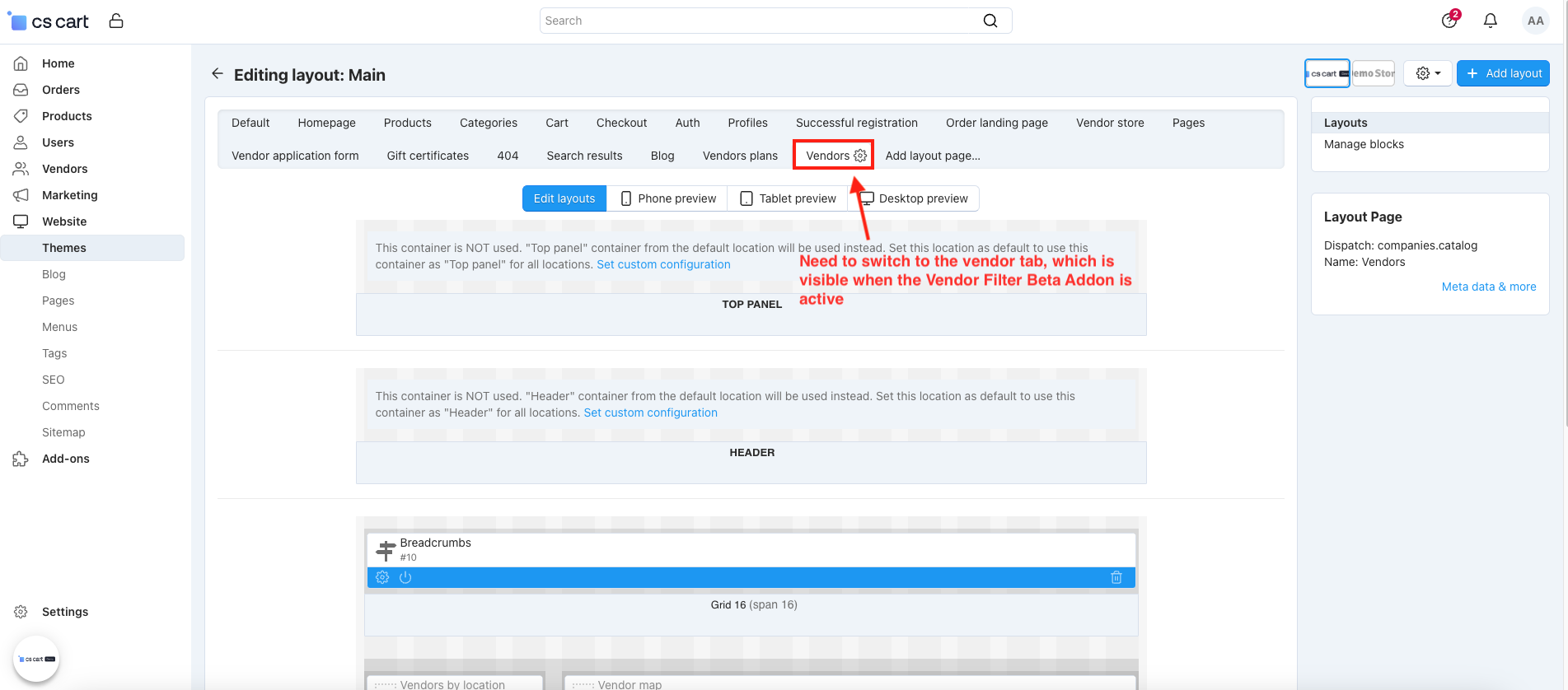Open the Profiles layout tab
The height and width of the screenshot is (690, 1568).
[748, 123]
